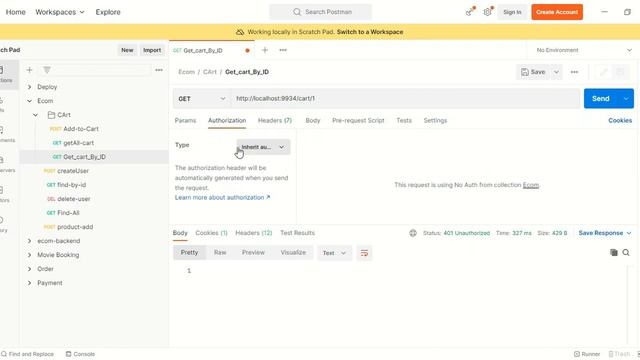Open the Save Response dropdown
The width and height of the screenshot is (640, 360).
click(x=605, y=233)
